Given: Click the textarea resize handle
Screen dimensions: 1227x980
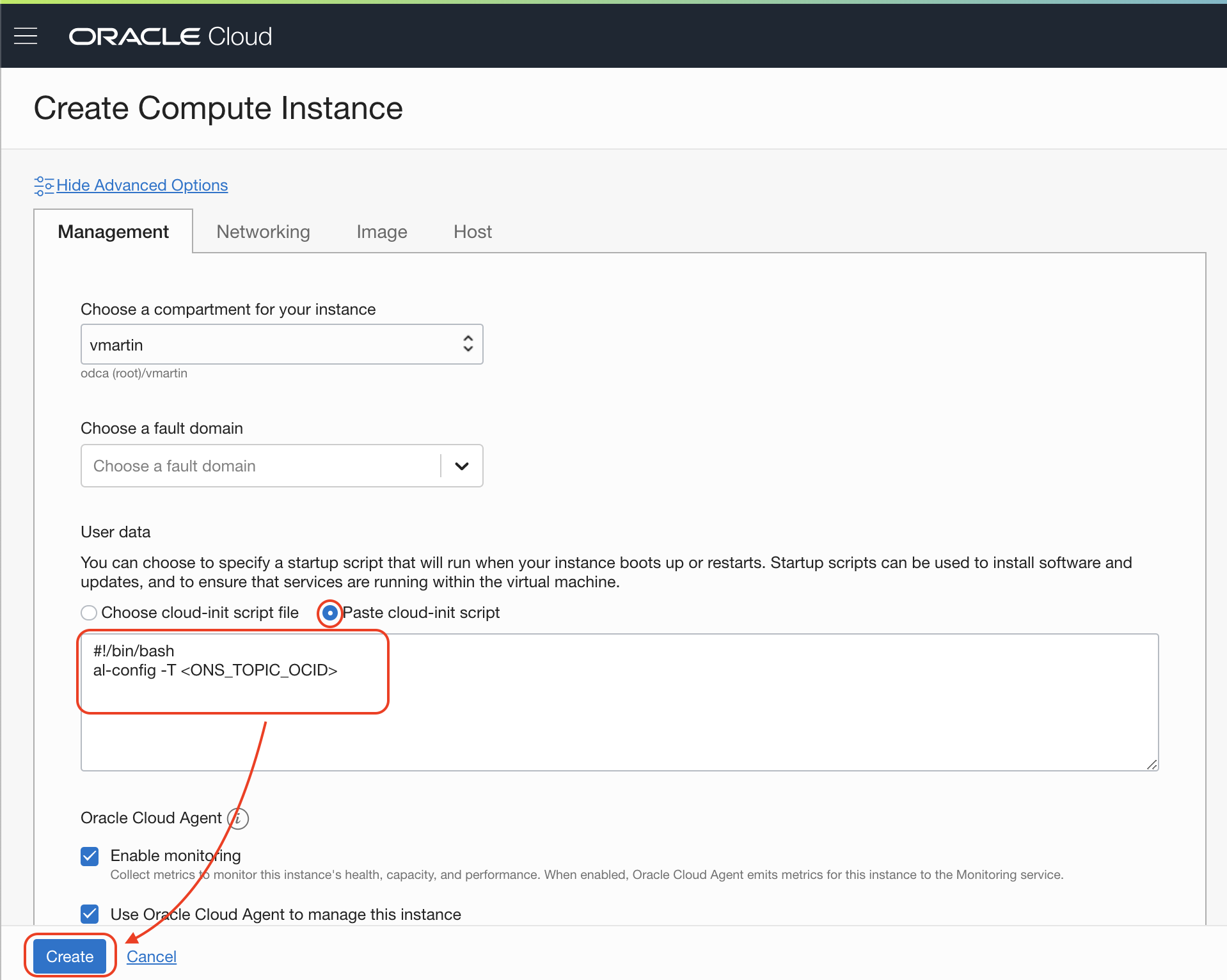Looking at the screenshot, I should (1152, 764).
